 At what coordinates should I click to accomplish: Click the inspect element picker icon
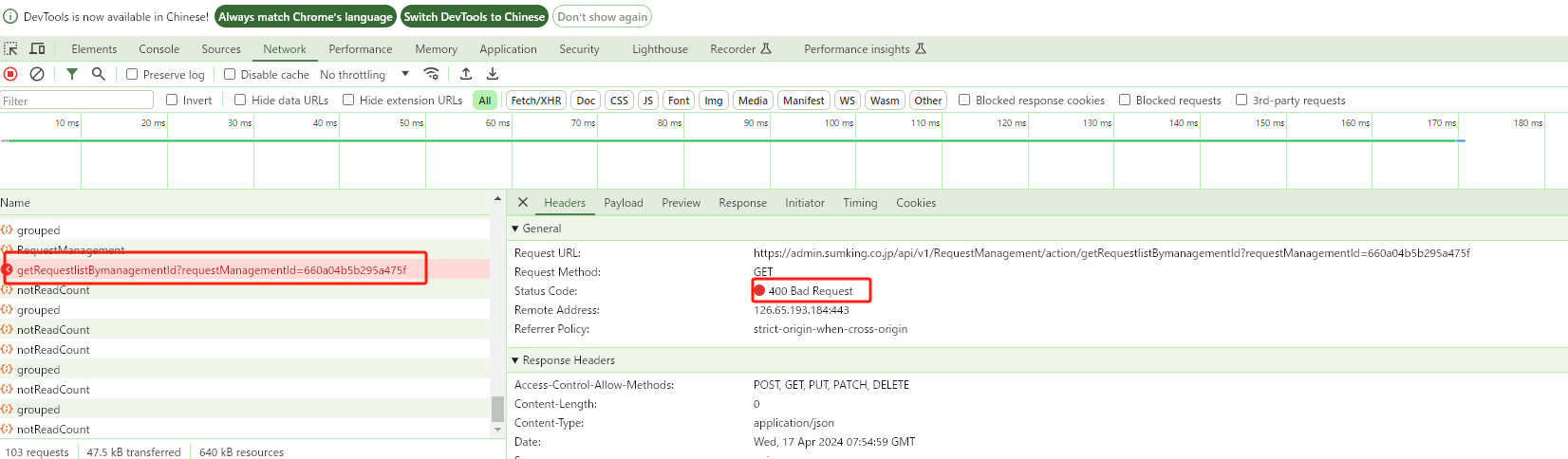click(x=11, y=48)
